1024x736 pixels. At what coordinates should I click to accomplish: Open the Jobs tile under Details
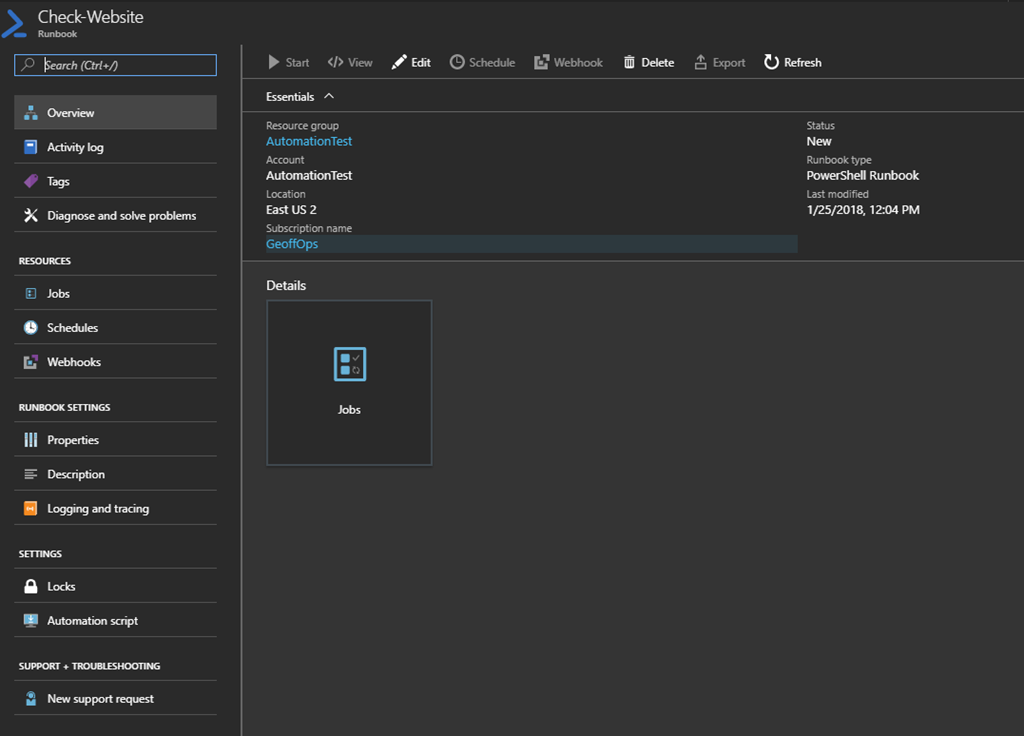(x=349, y=382)
